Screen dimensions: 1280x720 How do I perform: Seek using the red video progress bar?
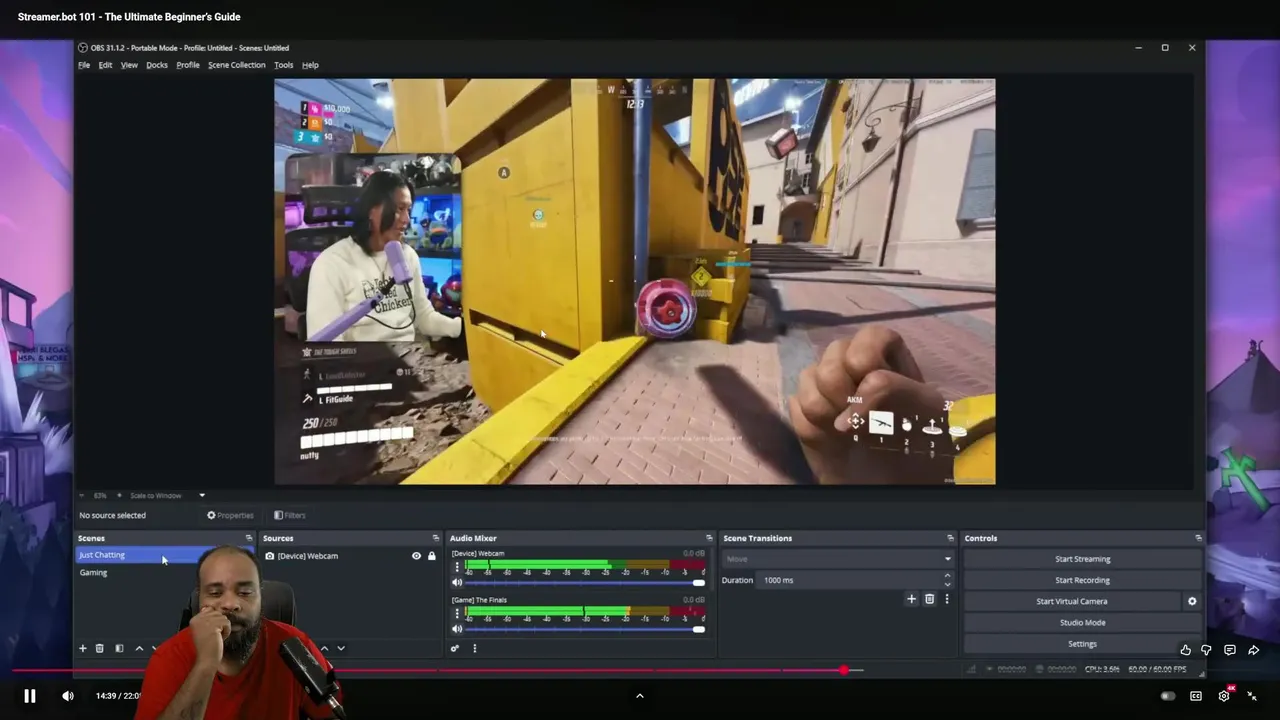click(640, 670)
